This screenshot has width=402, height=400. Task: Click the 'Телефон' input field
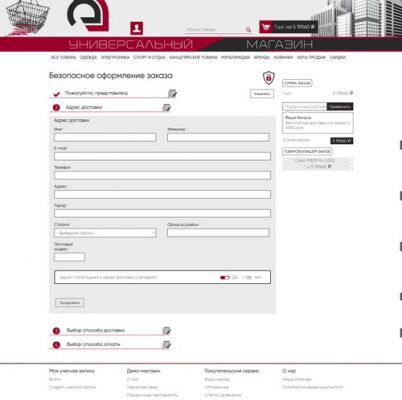coord(162,175)
